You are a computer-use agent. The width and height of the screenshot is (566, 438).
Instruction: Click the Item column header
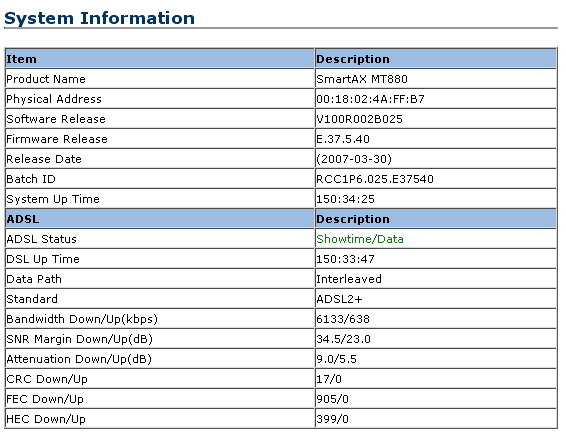coord(160,58)
